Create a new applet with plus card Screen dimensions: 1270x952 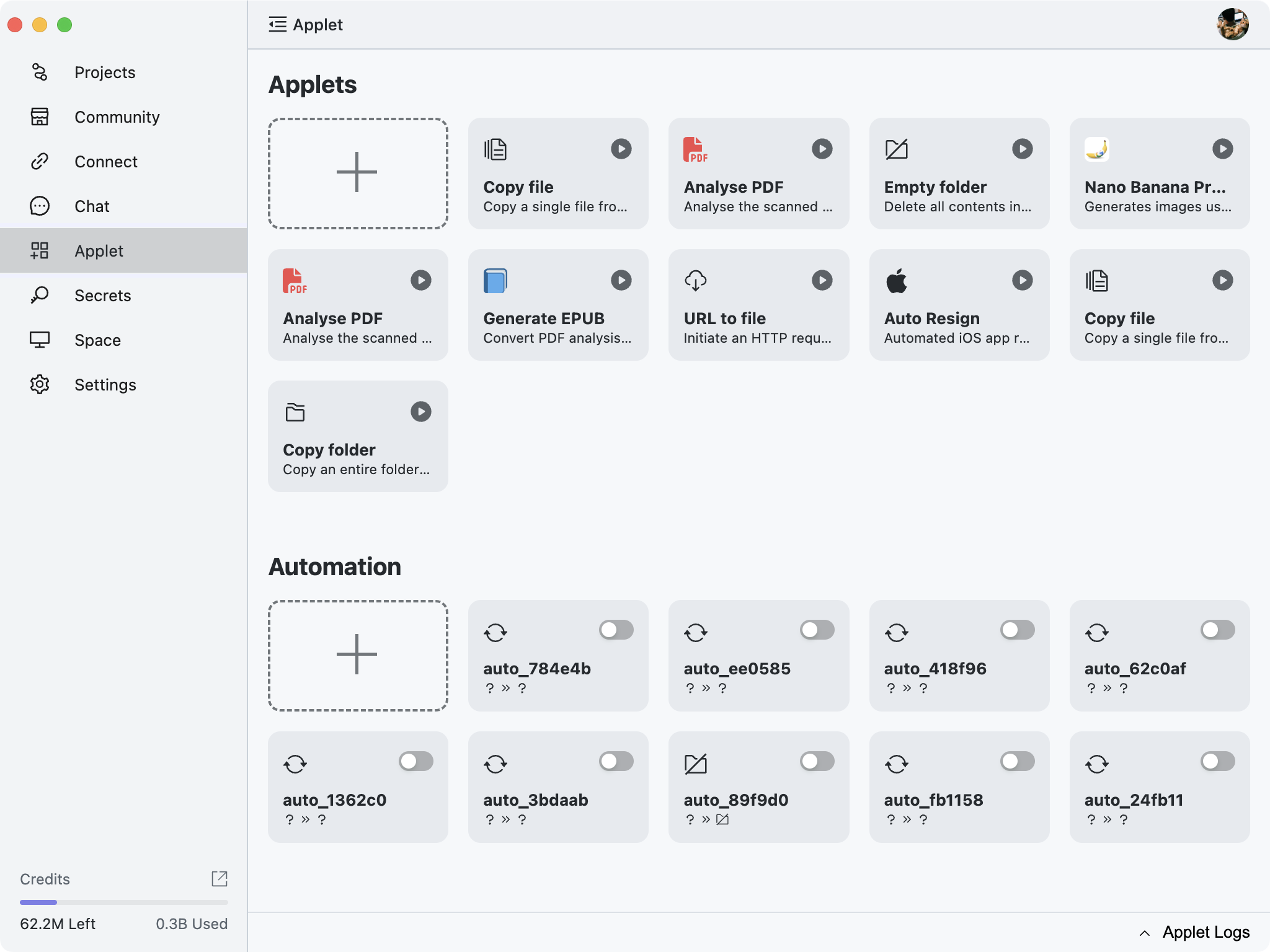pos(358,174)
